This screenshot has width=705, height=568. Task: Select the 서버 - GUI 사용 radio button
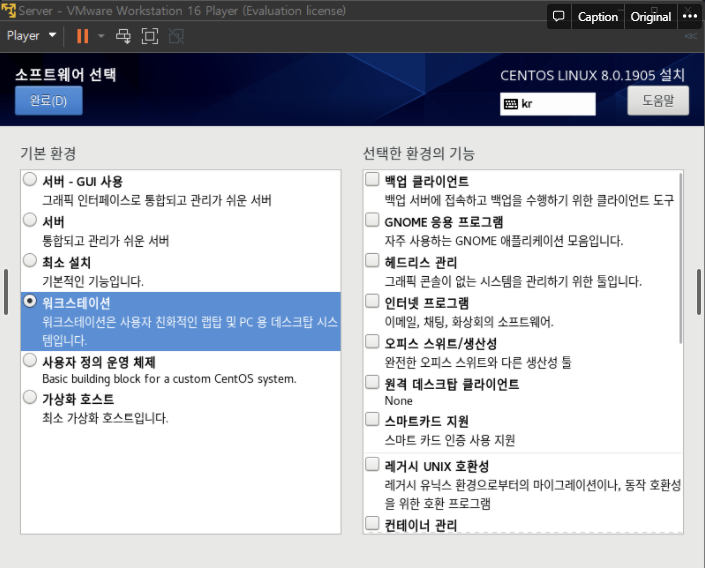click(x=30, y=179)
